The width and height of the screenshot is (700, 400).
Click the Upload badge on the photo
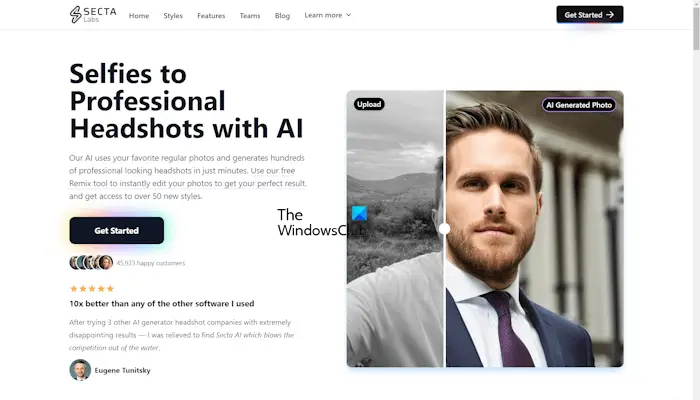point(369,104)
